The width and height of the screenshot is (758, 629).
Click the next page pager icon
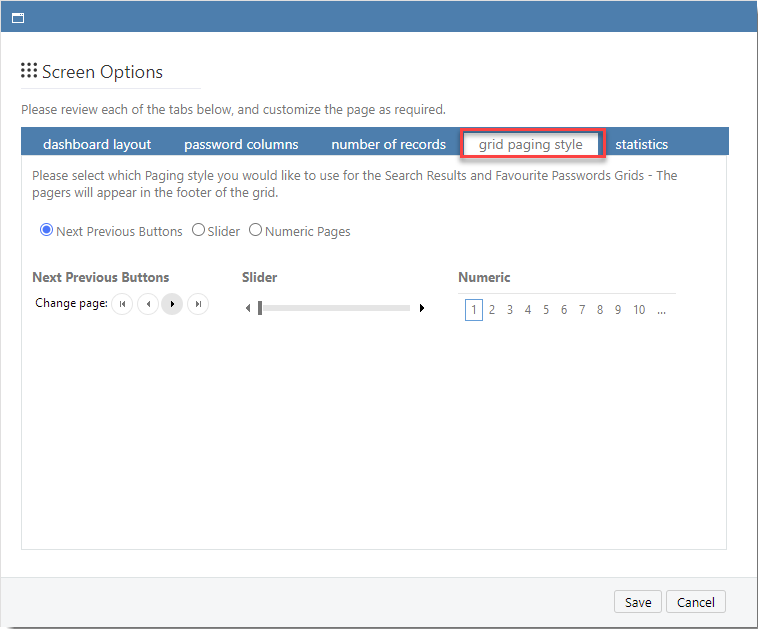[173, 304]
